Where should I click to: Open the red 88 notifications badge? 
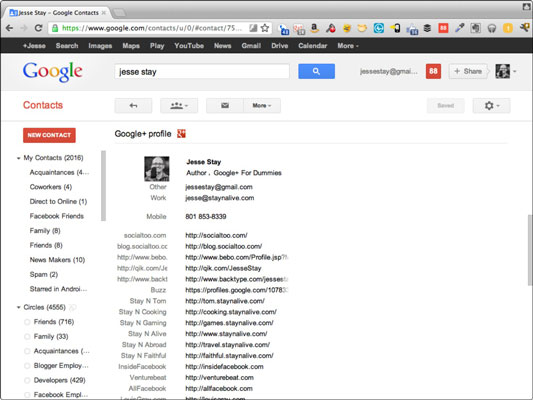pyautogui.click(x=433, y=71)
